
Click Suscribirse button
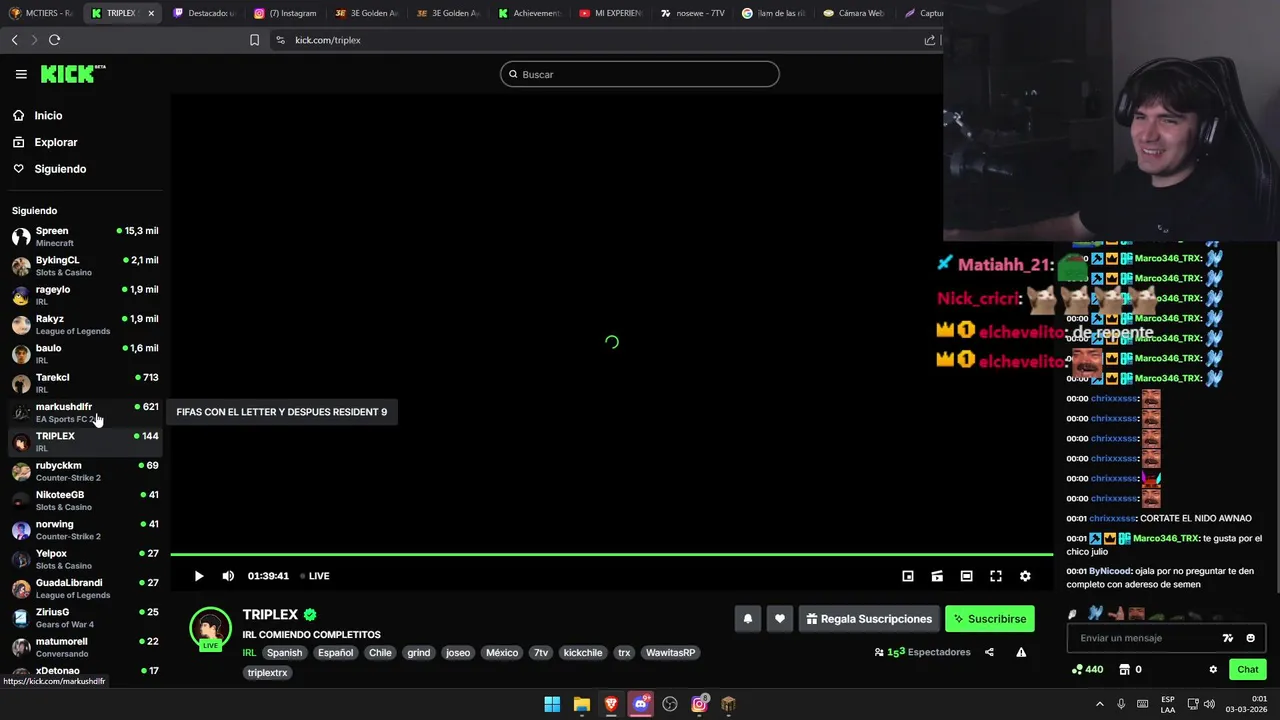(x=990, y=619)
